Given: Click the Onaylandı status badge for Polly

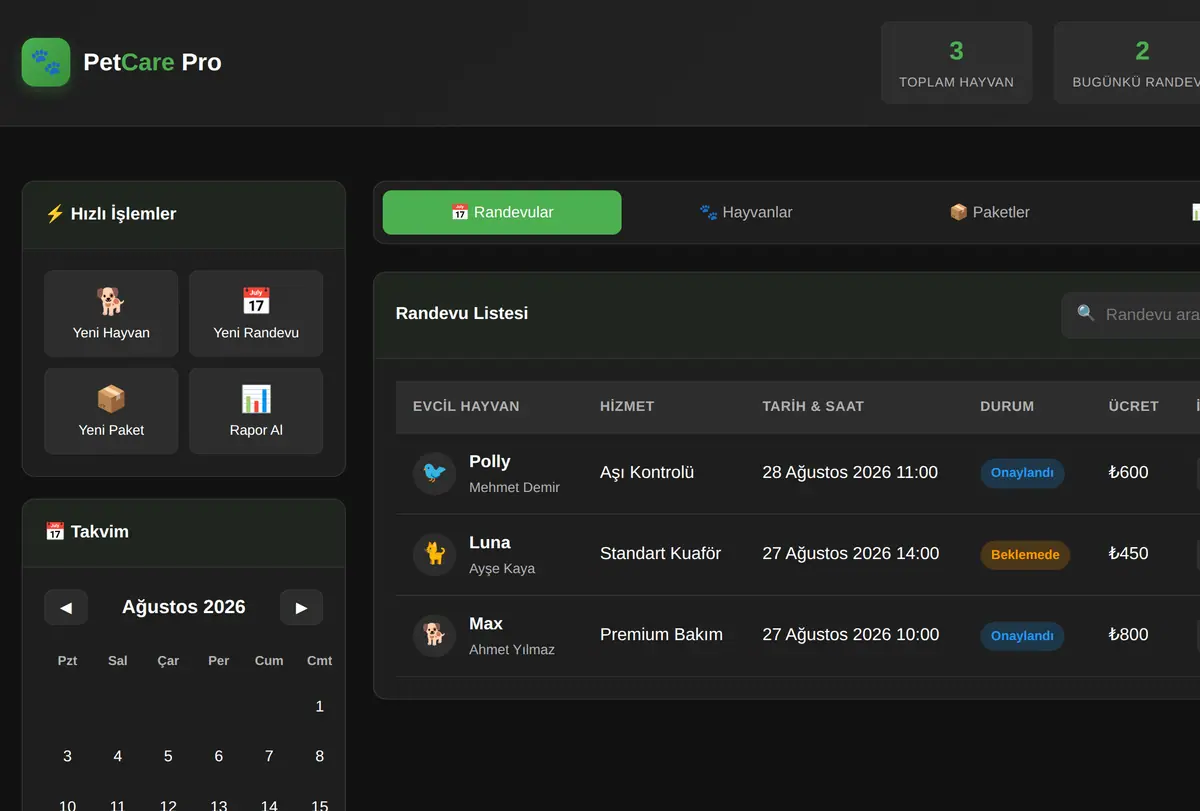Looking at the screenshot, I should coord(1022,473).
